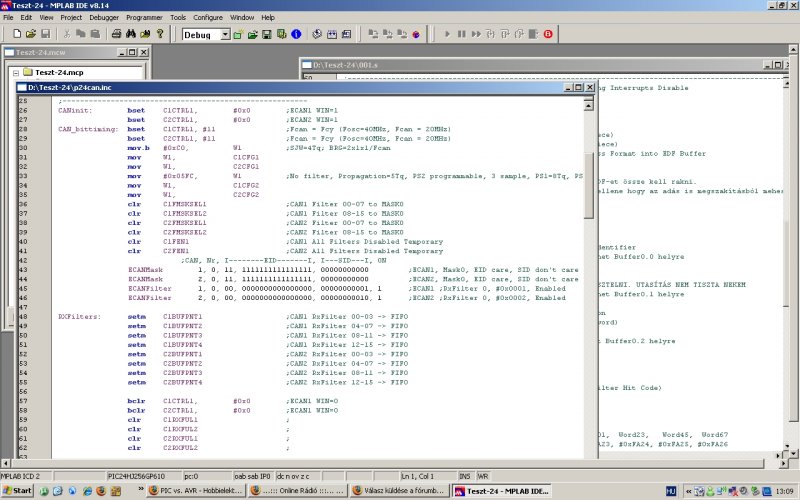This screenshot has width=800, height=500.
Task: Expand hidden tray icons chevron
Action: (x=688, y=491)
